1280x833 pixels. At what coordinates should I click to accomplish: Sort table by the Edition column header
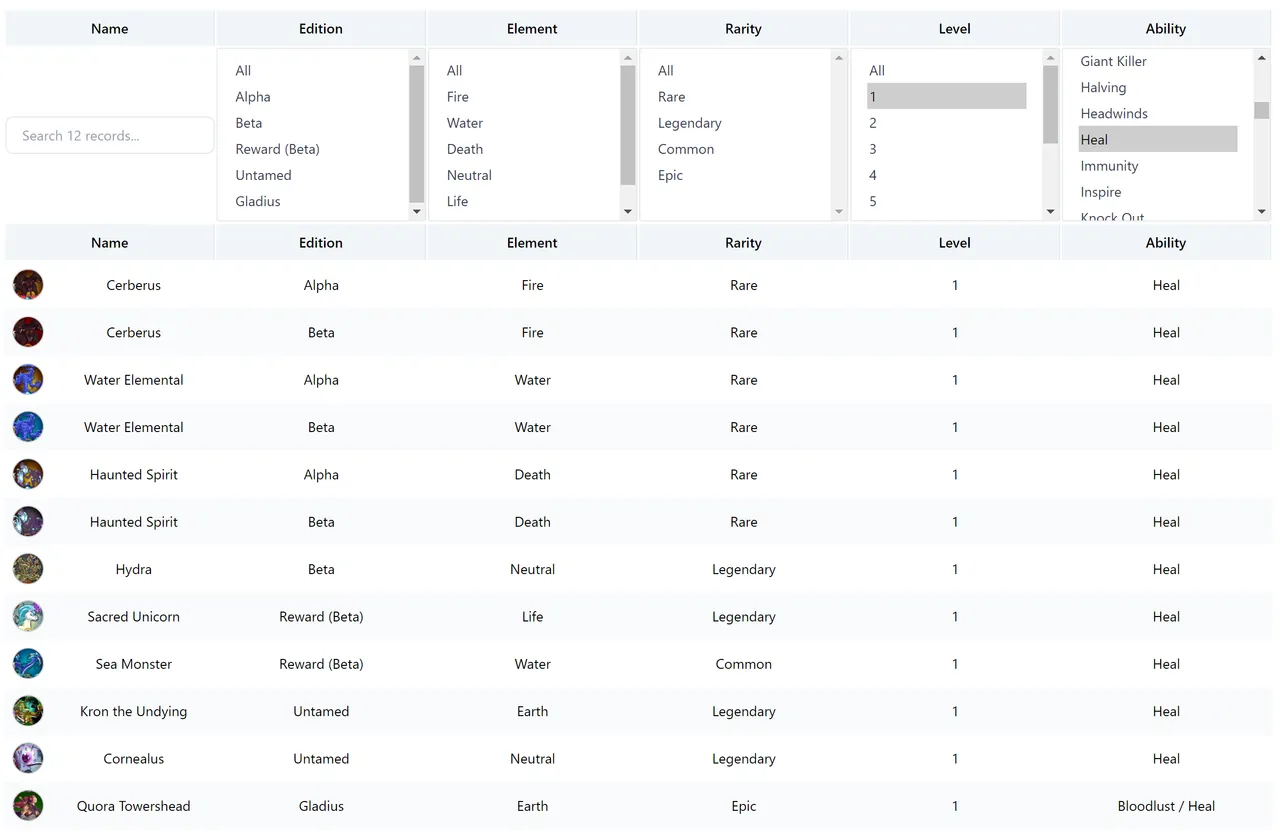coord(321,243)
